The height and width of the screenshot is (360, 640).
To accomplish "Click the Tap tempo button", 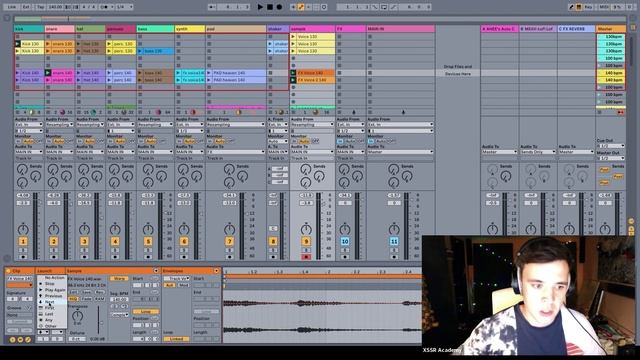I will click(x=40, y=7).
